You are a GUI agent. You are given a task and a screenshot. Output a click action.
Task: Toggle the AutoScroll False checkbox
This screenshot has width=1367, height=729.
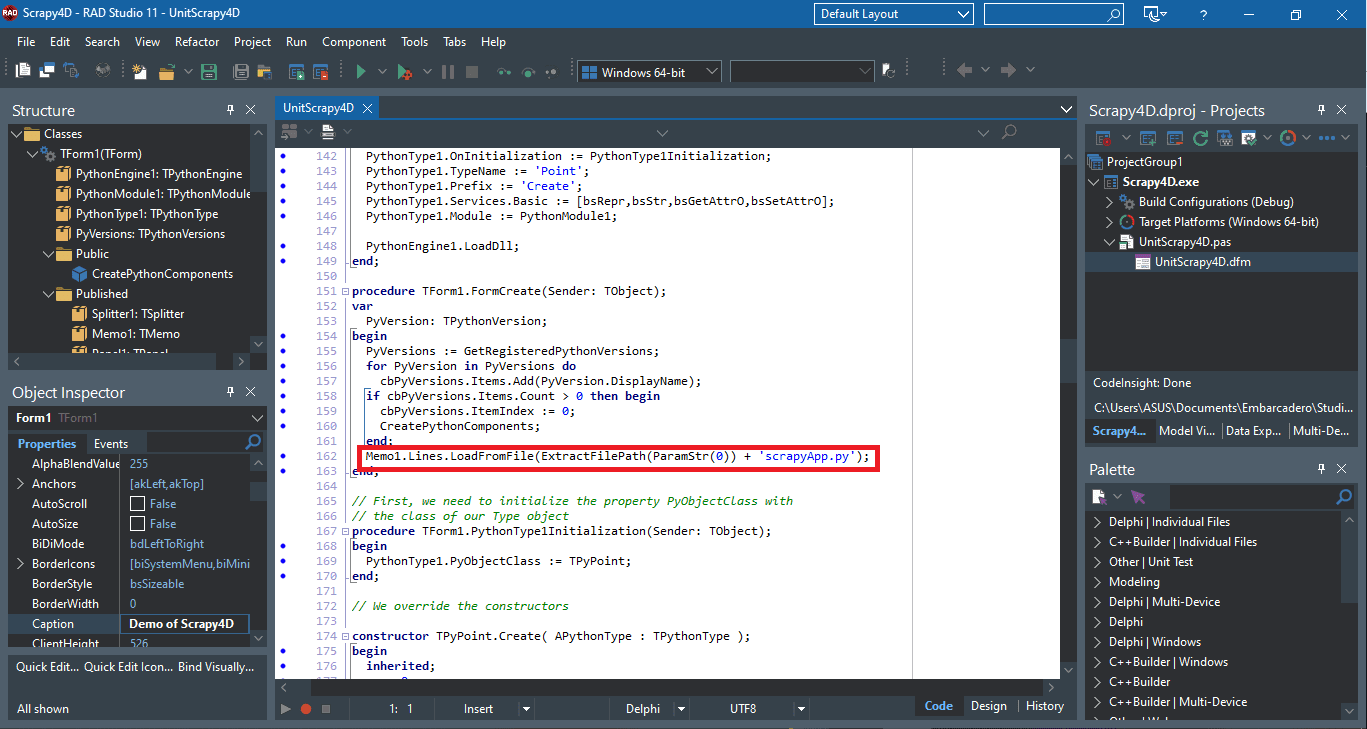(138, 504)
